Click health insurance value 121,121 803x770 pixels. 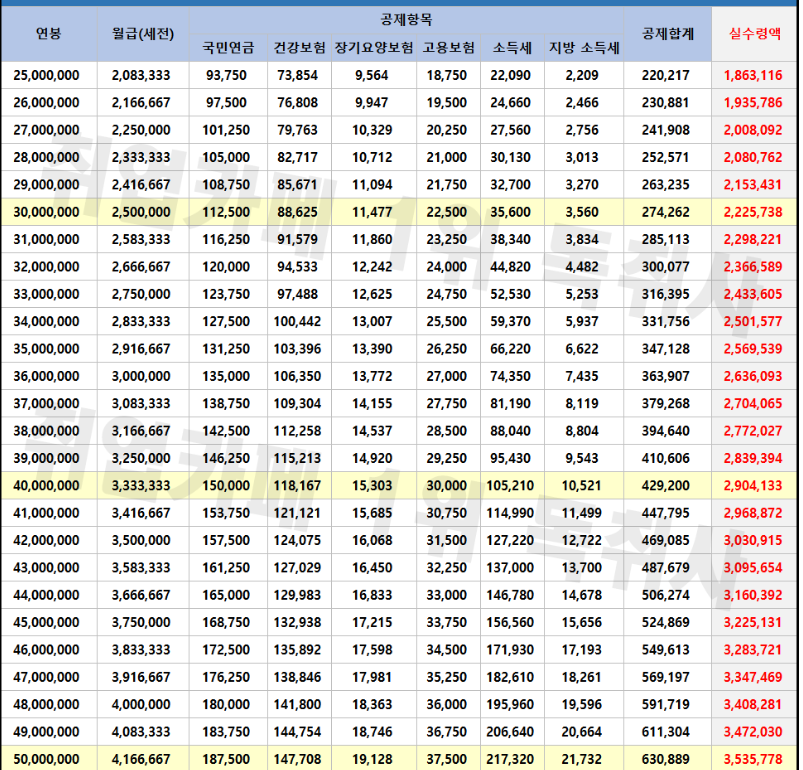tap(298, 514)
